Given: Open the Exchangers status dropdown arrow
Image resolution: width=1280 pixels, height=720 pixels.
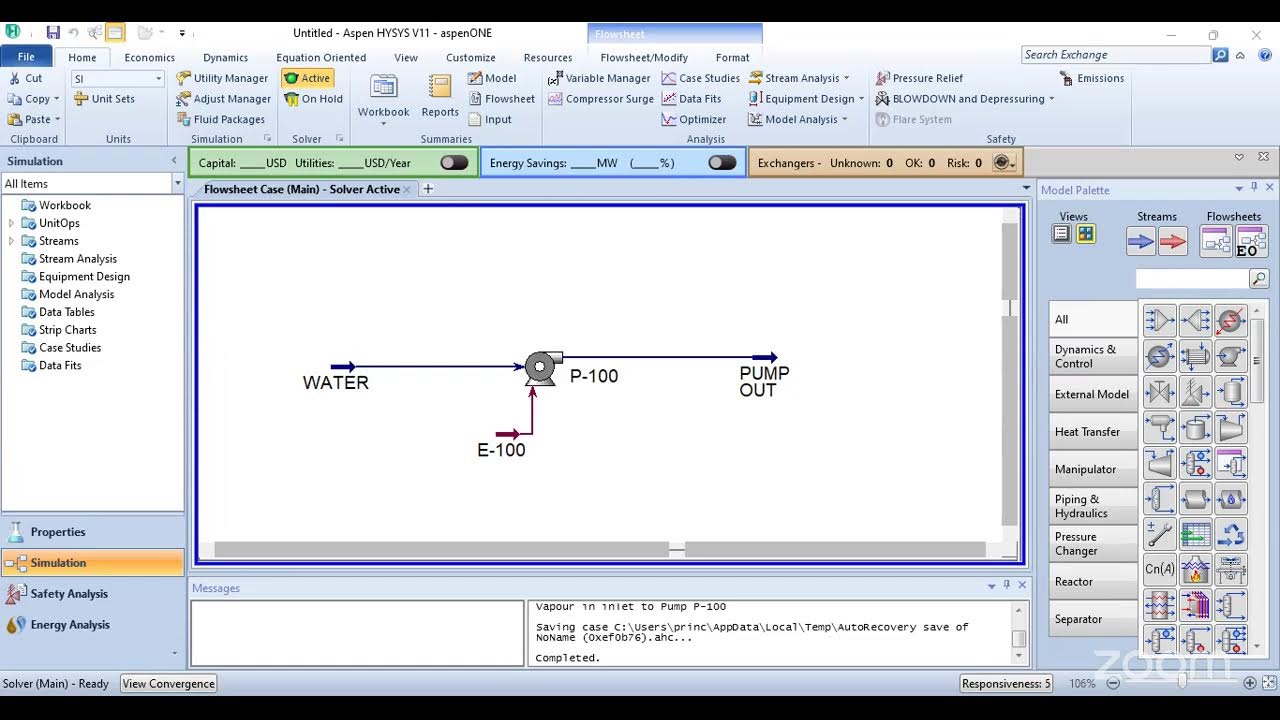Looking at the screenshot, I should (1013, 163).
